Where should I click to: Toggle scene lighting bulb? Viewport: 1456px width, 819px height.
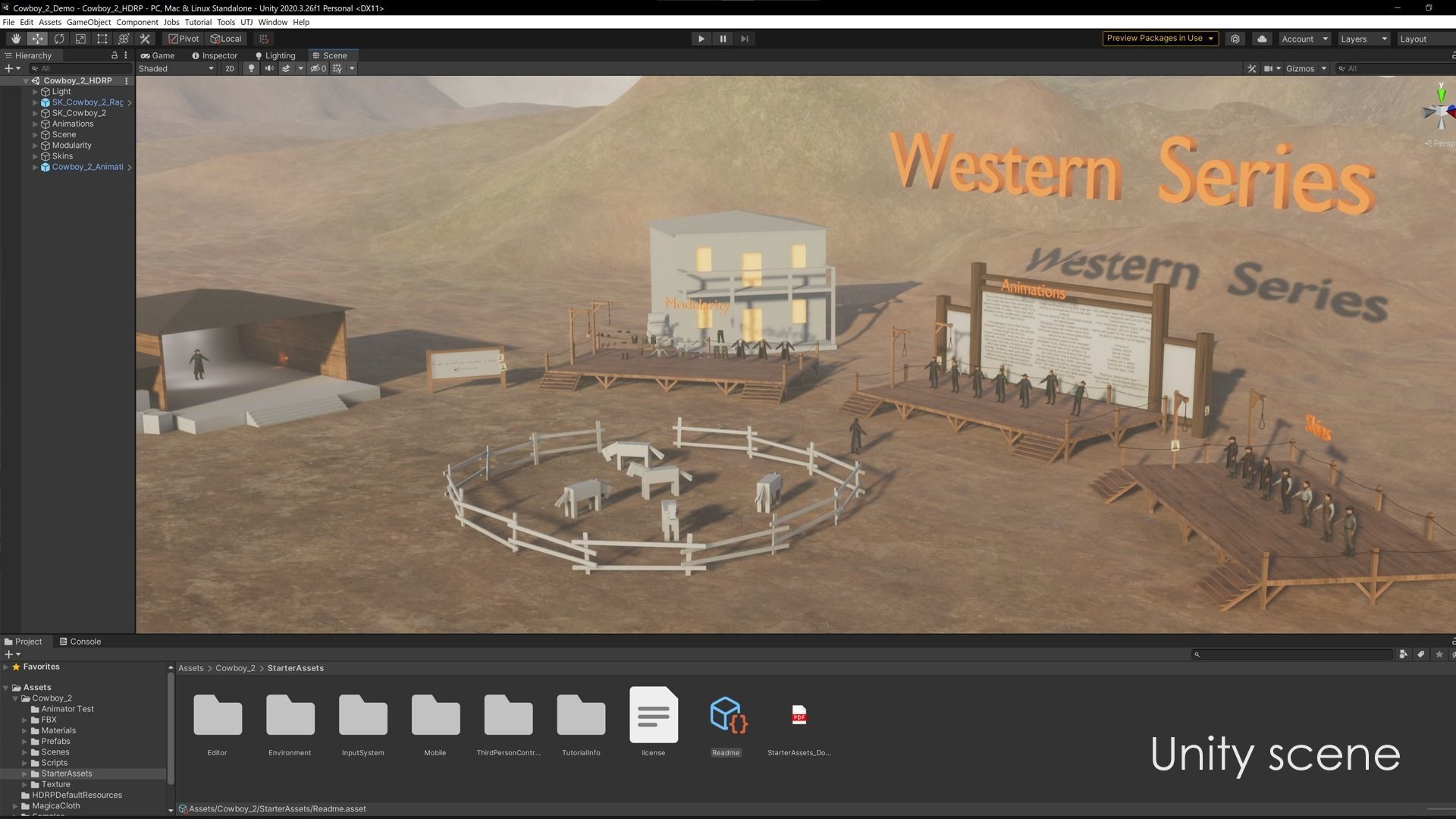(251, 68)
